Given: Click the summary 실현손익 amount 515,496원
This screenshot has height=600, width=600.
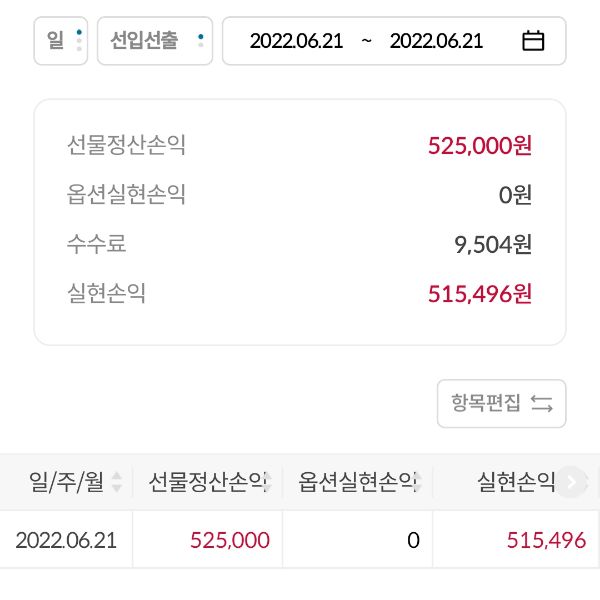Looking at the screenshot, I should click(479, 293).
